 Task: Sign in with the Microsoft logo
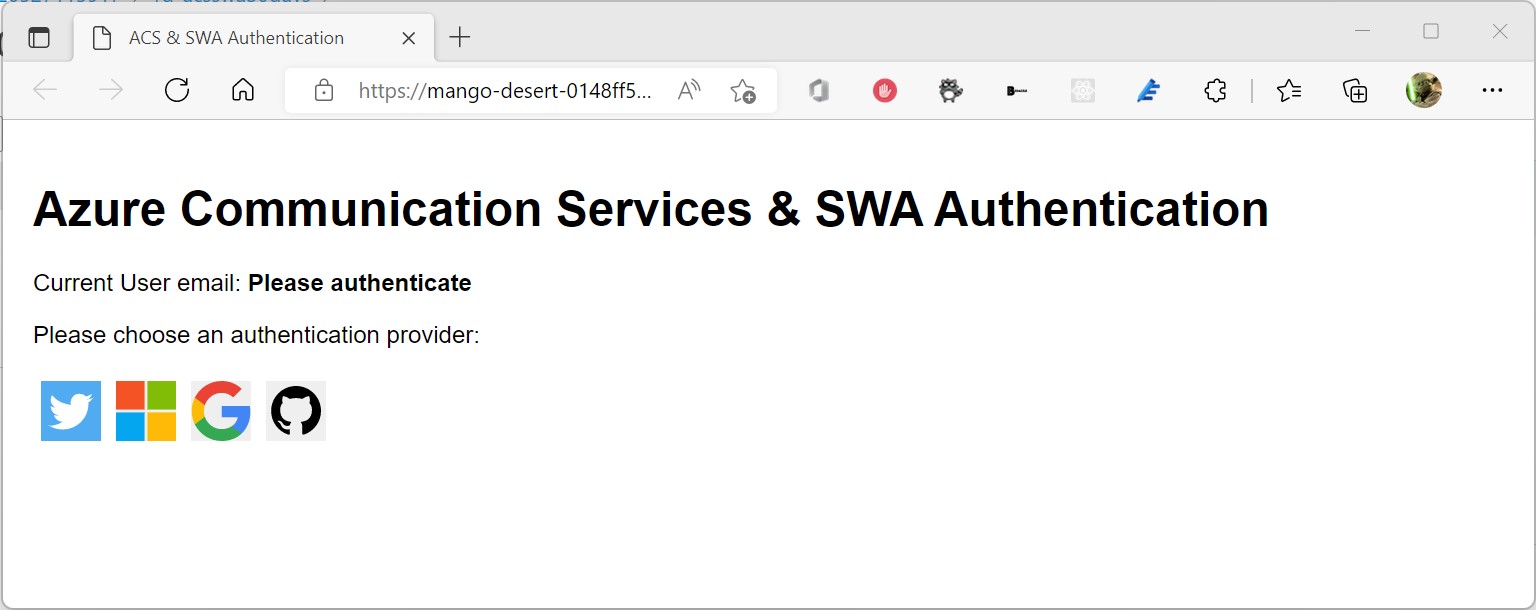pos(146,411)
